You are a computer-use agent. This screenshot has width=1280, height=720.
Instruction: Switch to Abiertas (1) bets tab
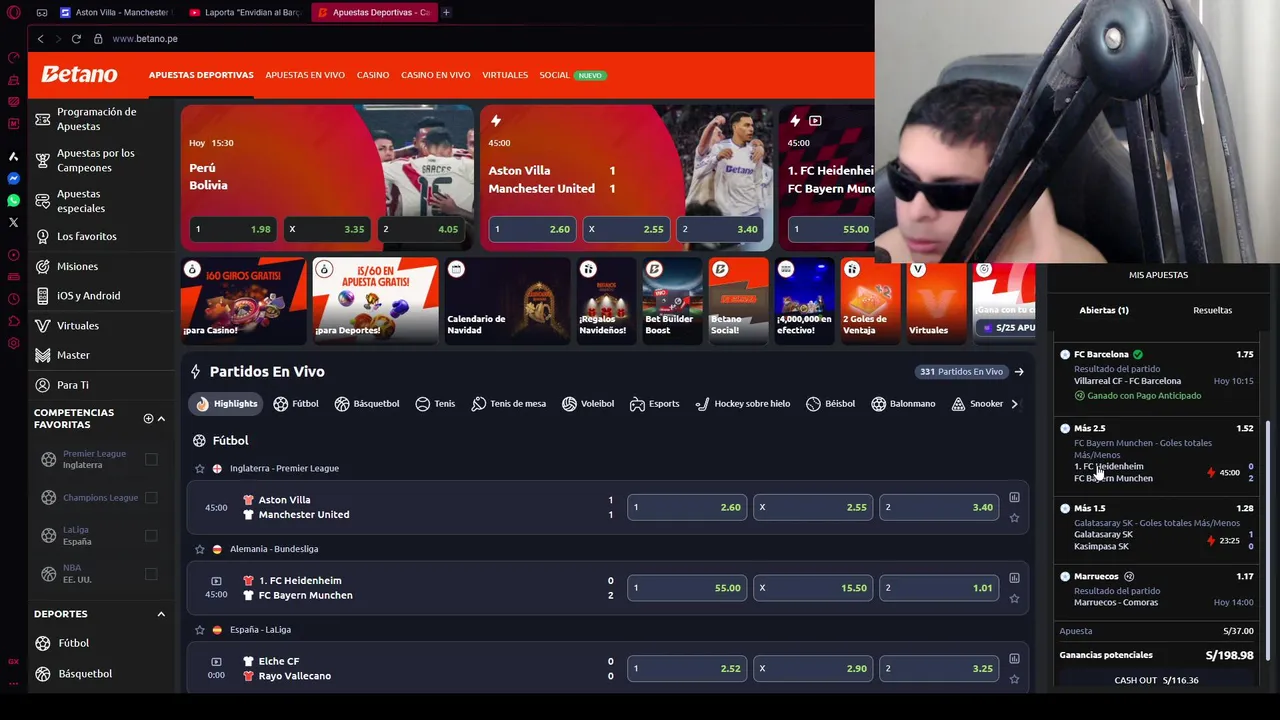[1104, 310]
